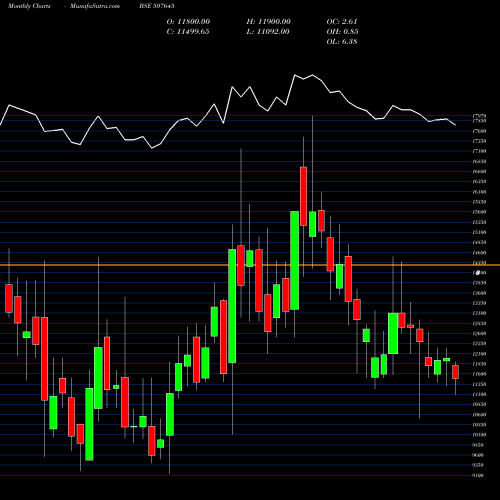
Task: Click the tallest red candle at the chart's peak
Action: pyautogui.click(x=303, y=196)
